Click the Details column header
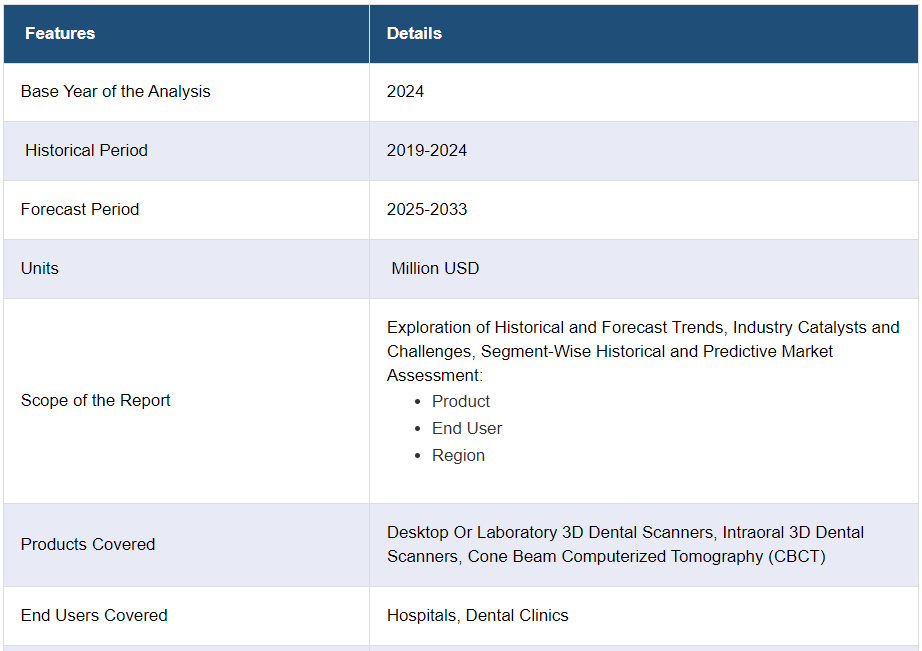Image resolution: width=922 pixels, height=651 pixels. (414, 34)
